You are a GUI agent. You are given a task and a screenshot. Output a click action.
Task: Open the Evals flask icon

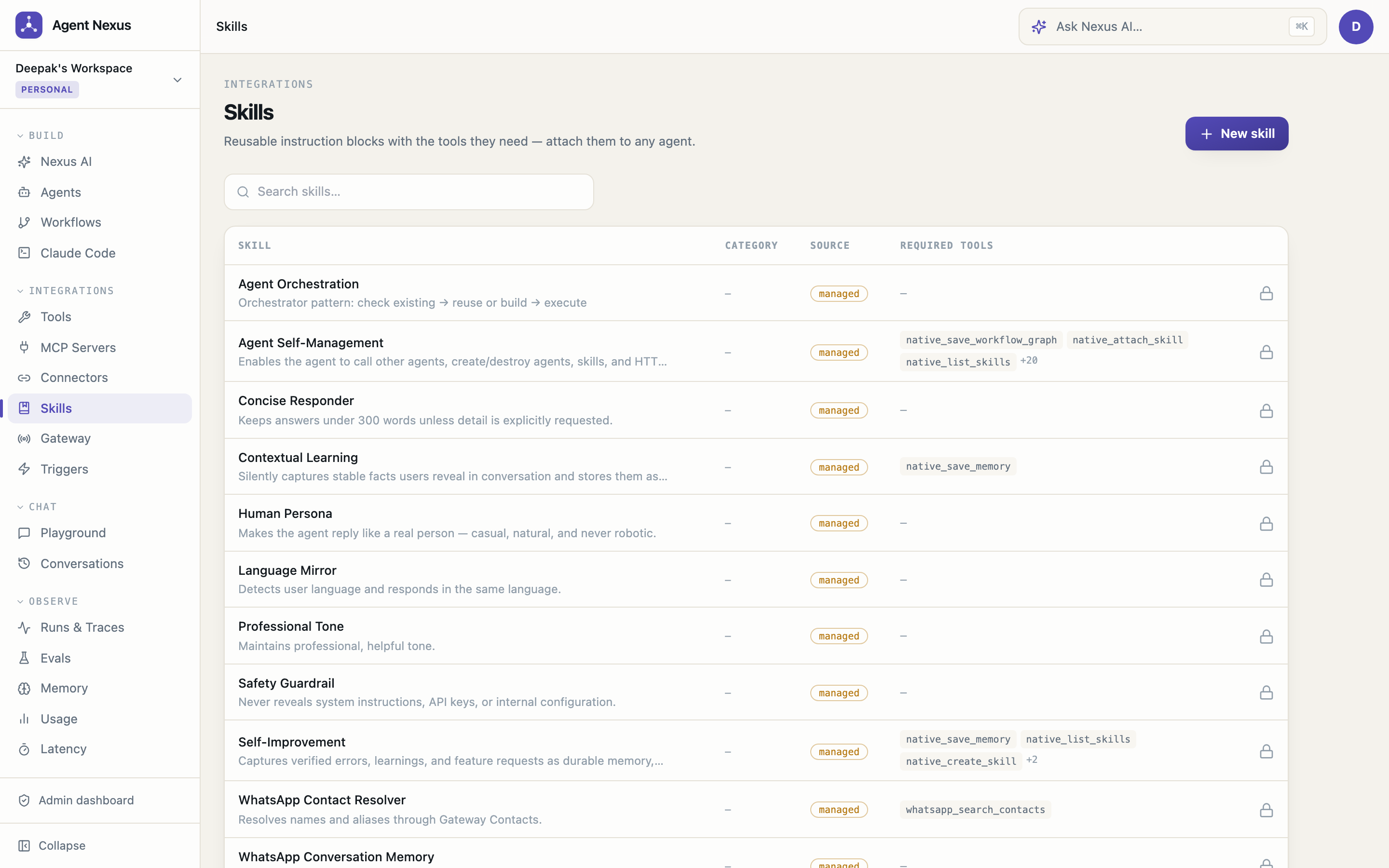(24, 658)
